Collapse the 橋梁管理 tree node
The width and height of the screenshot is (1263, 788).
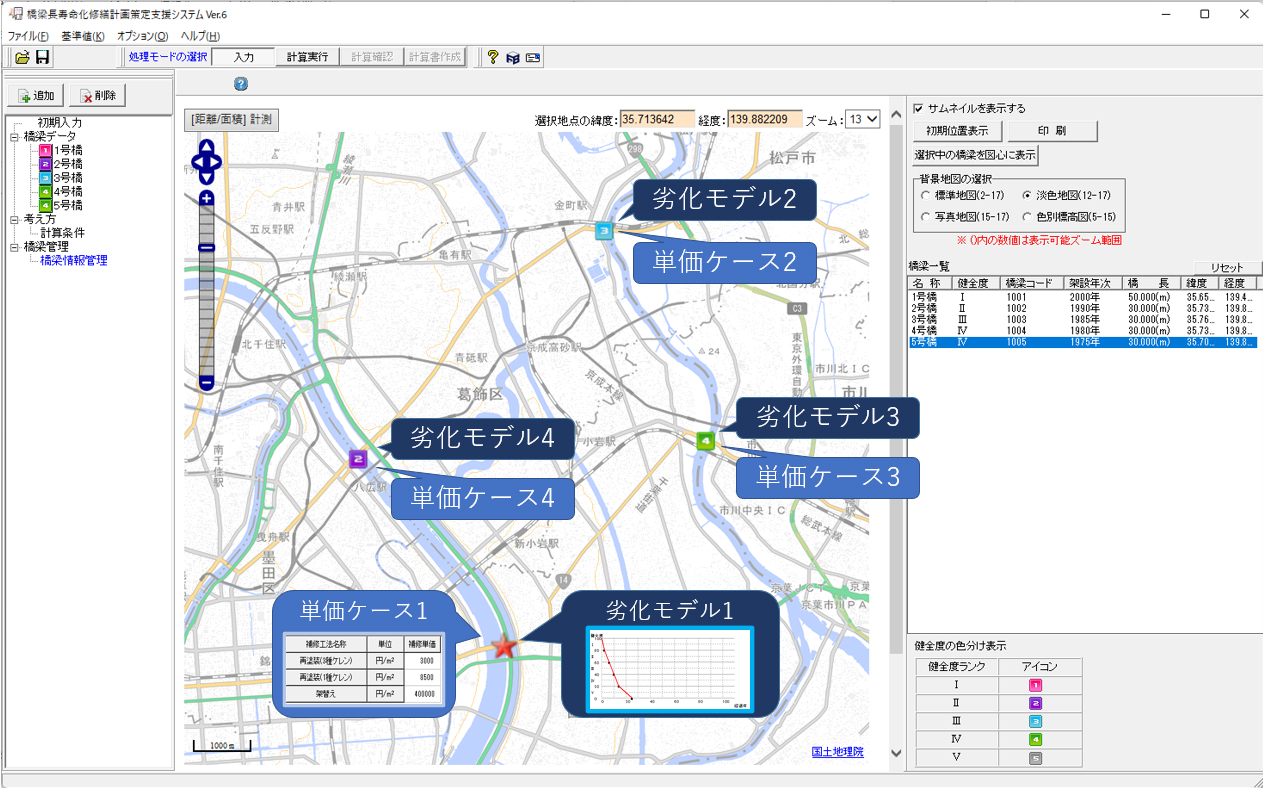tap(15, 247)
